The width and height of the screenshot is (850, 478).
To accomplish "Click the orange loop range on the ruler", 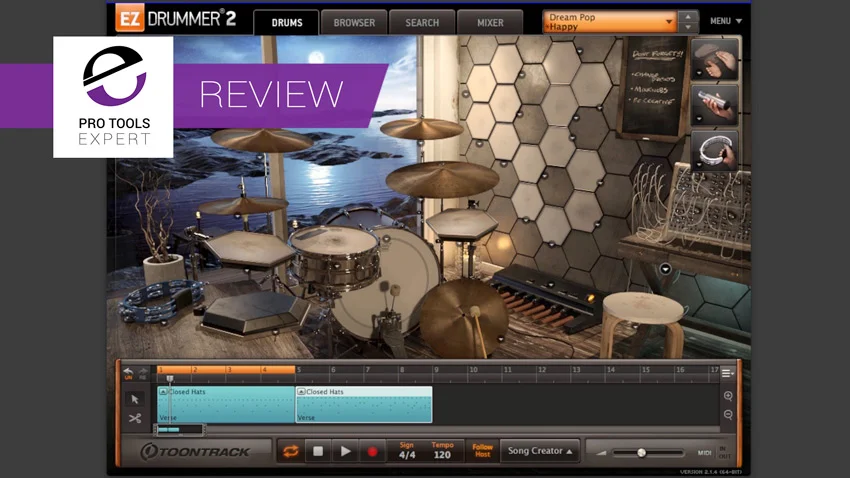I will [226, 370].
